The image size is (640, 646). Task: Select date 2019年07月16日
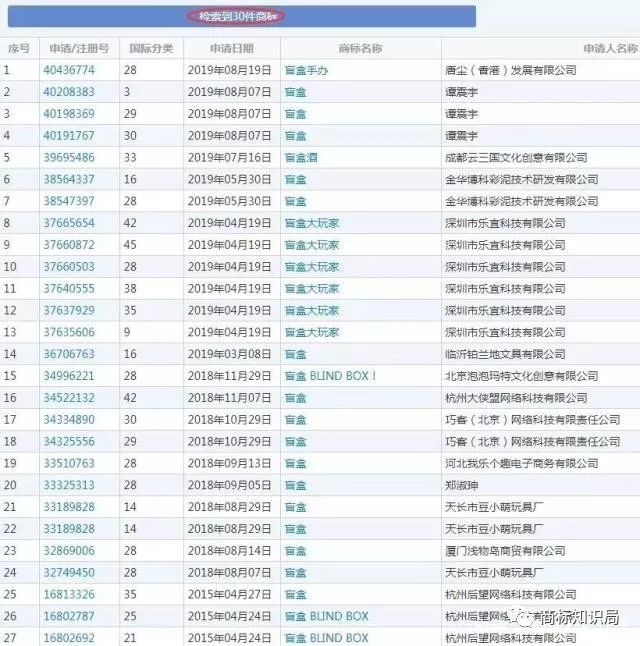pos(229,157)
